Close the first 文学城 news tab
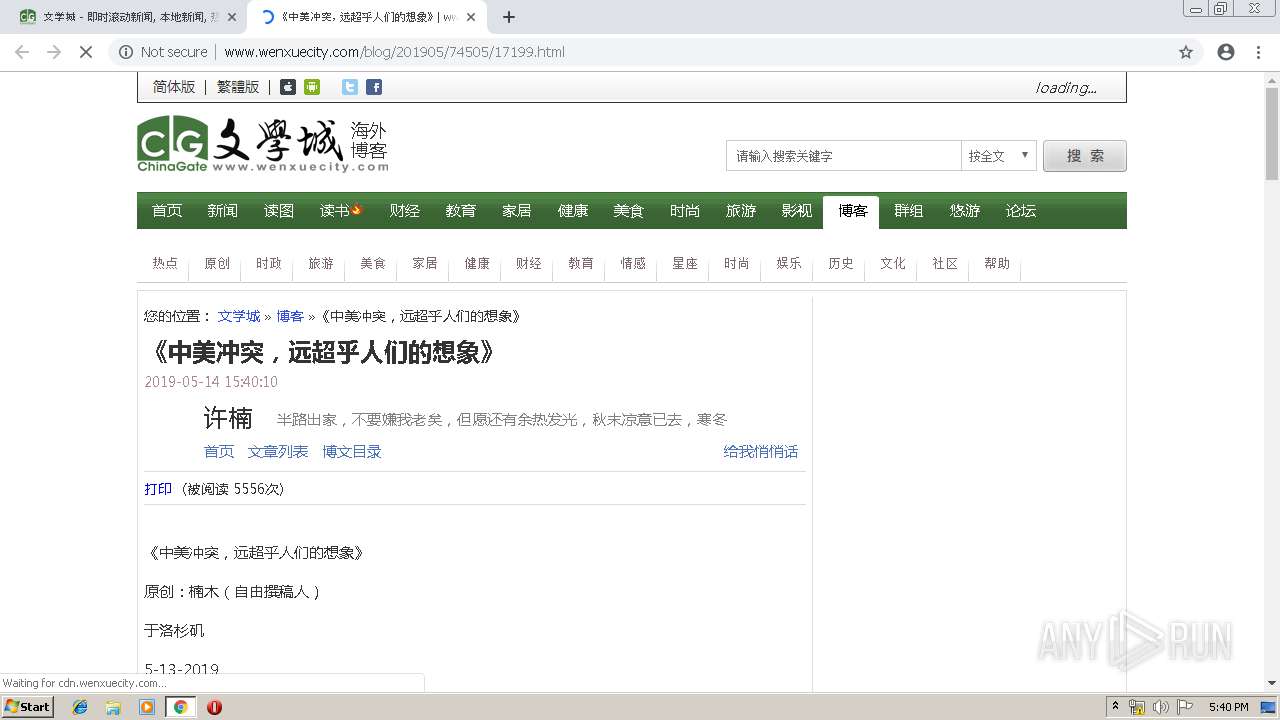1280x720 pixels. (232, 17)
